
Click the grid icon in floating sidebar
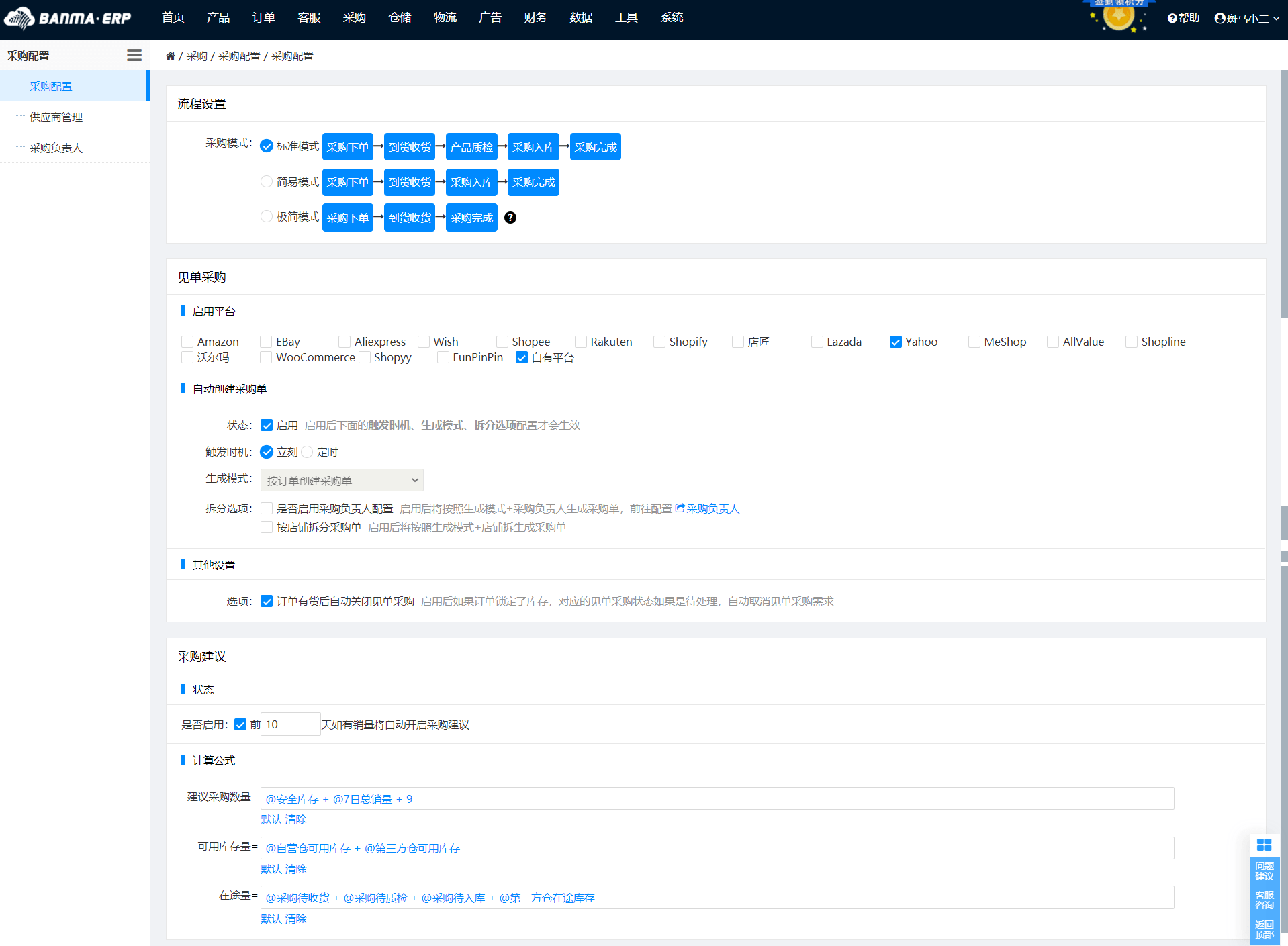coord(1264,845)
